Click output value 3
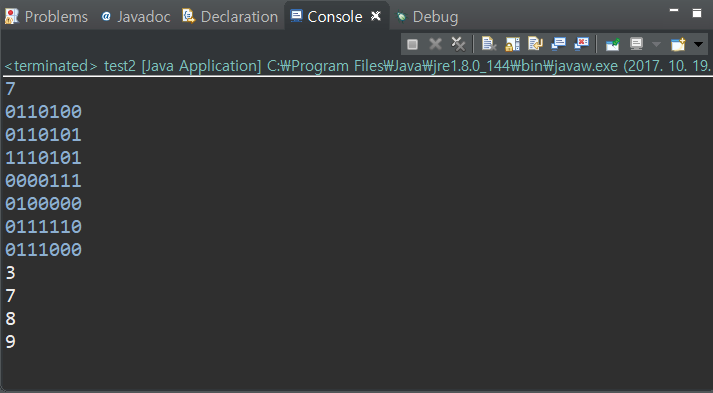This screenshot has height=393, width=713. 10,273
